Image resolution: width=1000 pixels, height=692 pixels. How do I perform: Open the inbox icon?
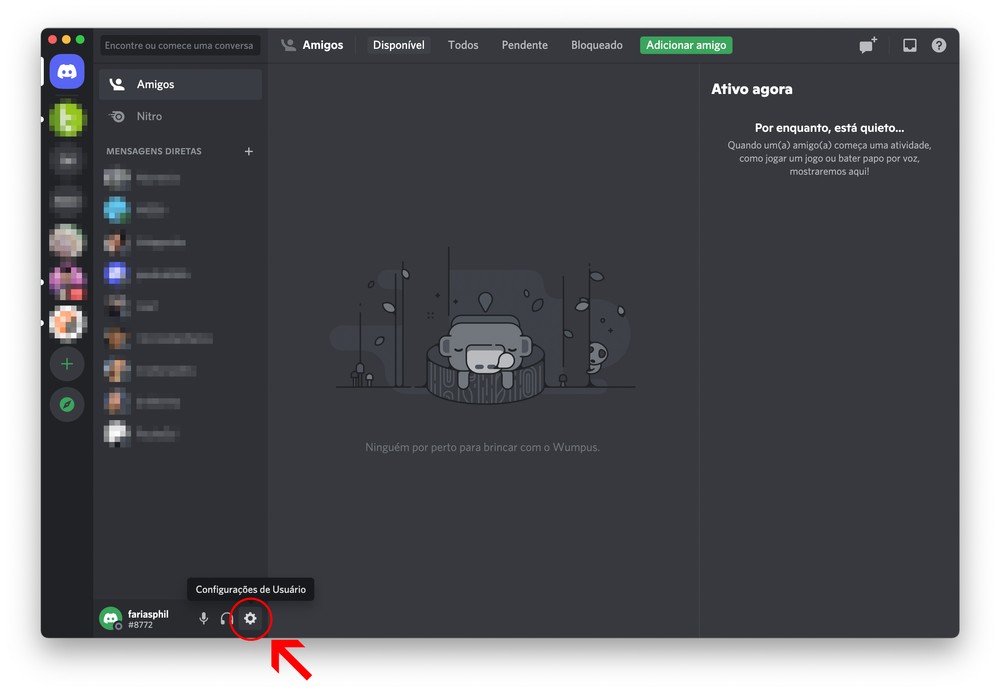[909, 45]
